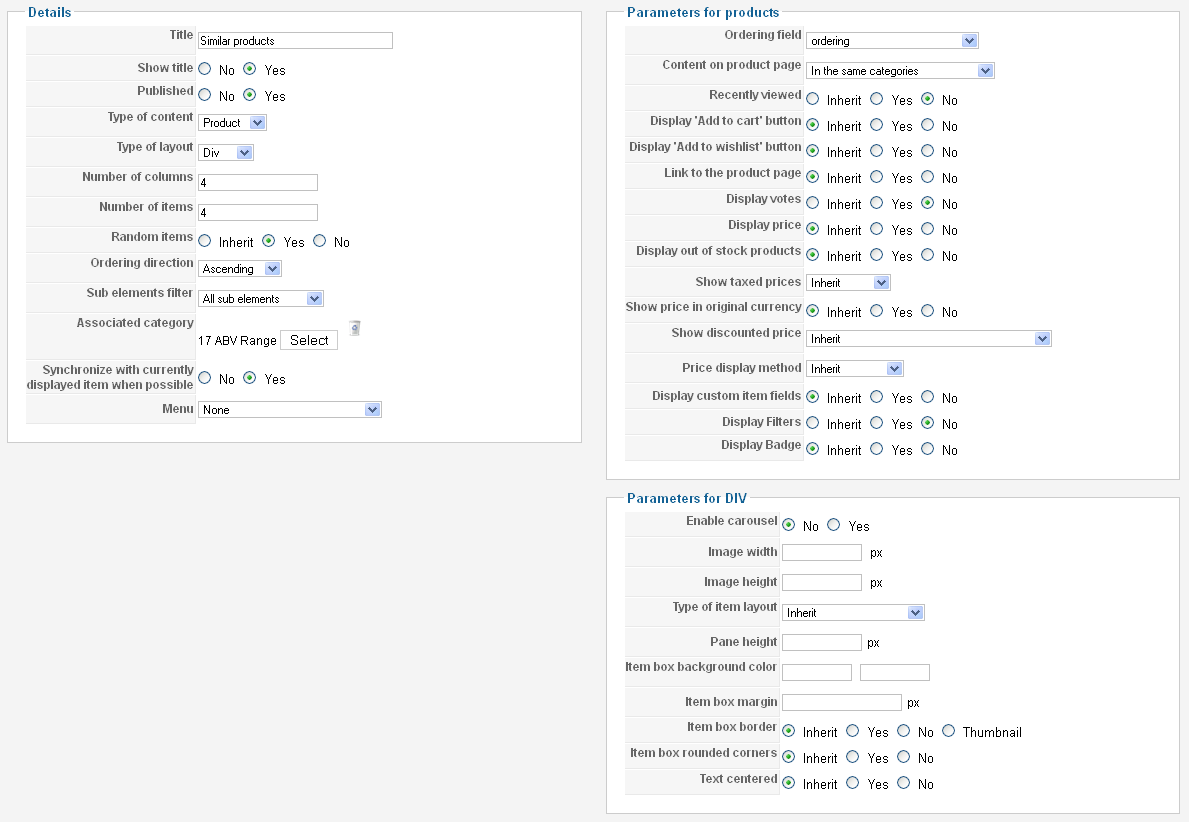Enable carousel by selecting Yes
Screen dimensions: 1189x822
[834, 526]
